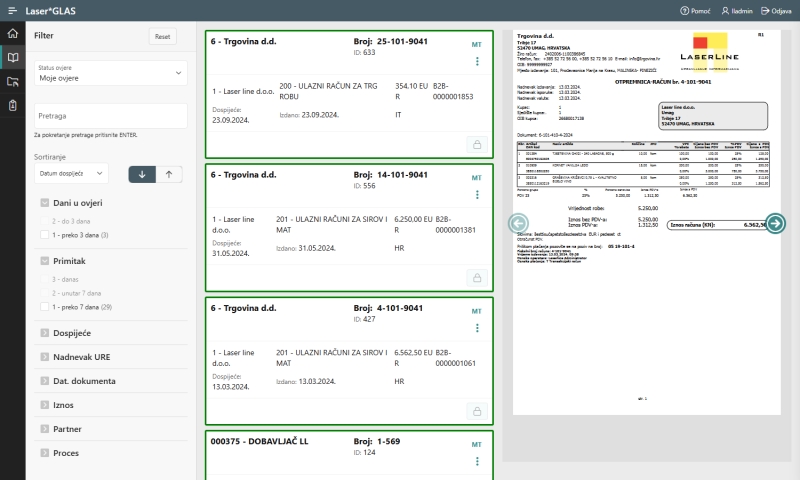The image size is (800, 480).
Task: Go to next document with right arrow
Action: point(776,223)
